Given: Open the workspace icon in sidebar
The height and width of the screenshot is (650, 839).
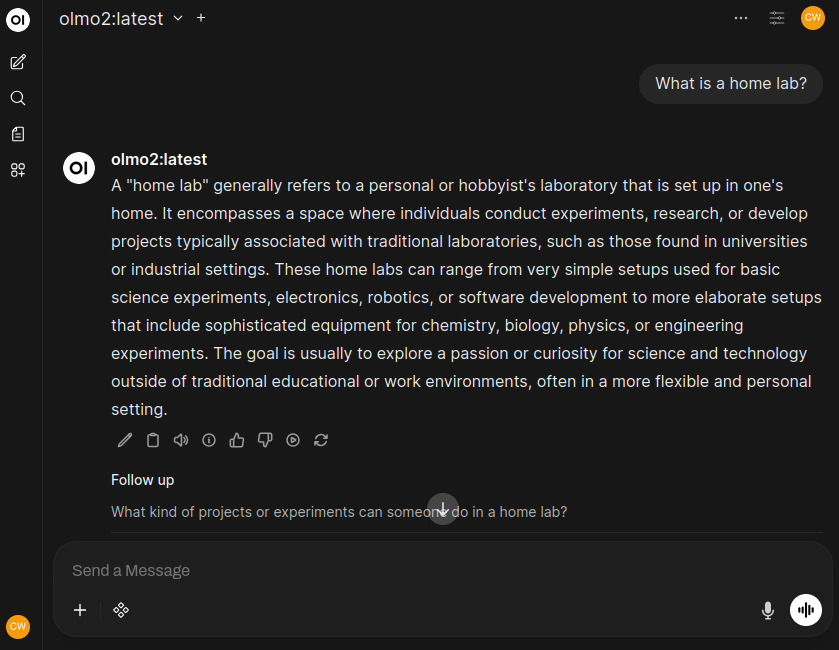Looking at the screenshot, I should tap(18, 170).
